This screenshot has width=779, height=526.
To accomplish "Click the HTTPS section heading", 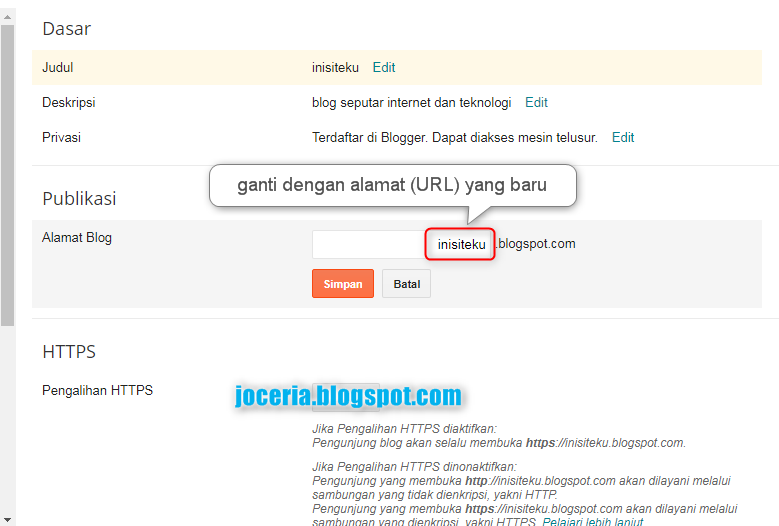I will (69, 352).
